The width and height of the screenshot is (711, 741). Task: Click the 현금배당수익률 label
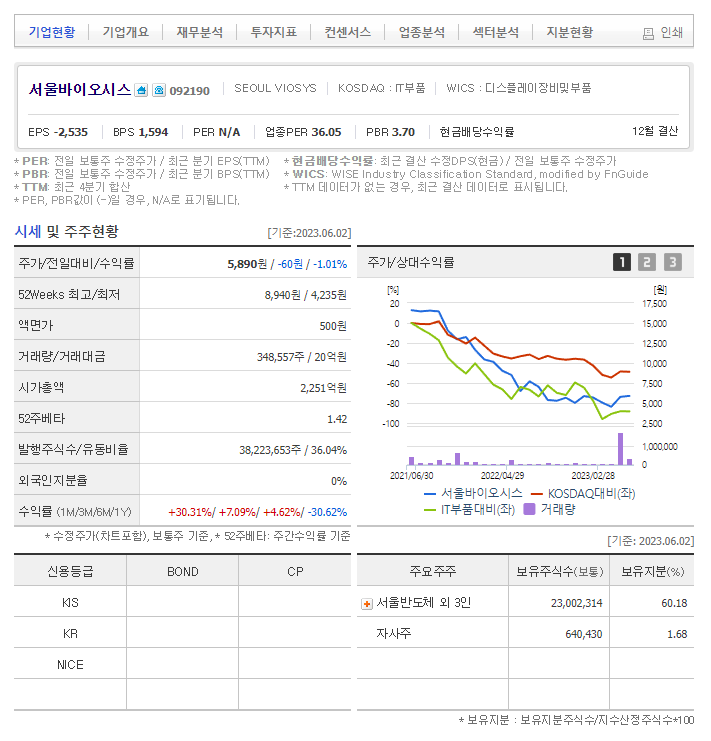477,132
